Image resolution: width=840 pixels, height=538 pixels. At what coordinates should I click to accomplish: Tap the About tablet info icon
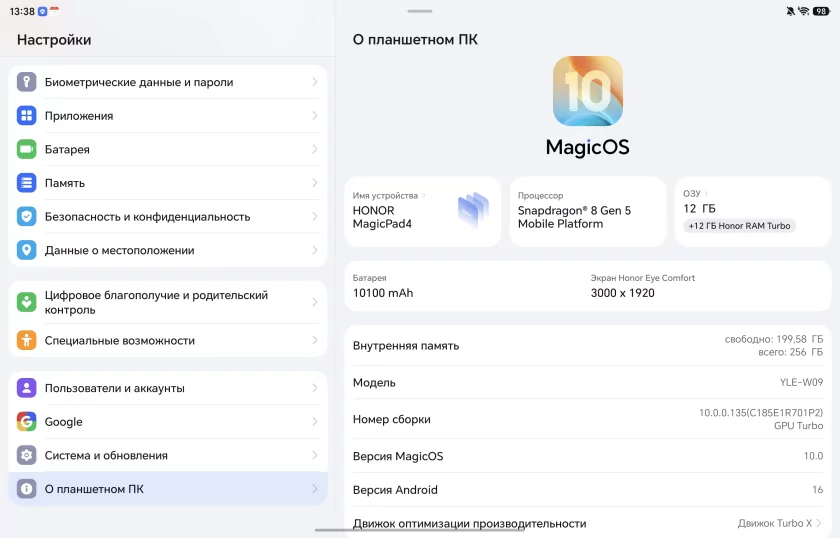(x=26, y=489)
